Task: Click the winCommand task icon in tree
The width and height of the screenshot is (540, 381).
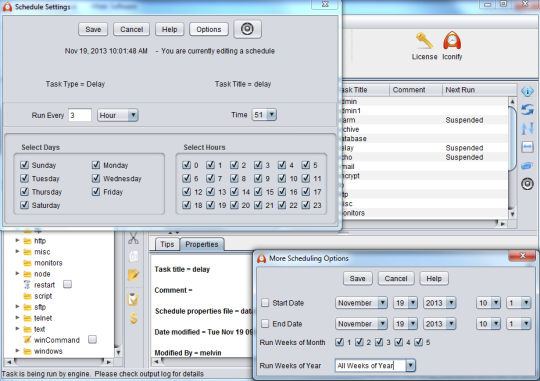Action: (x=27, y=340)
